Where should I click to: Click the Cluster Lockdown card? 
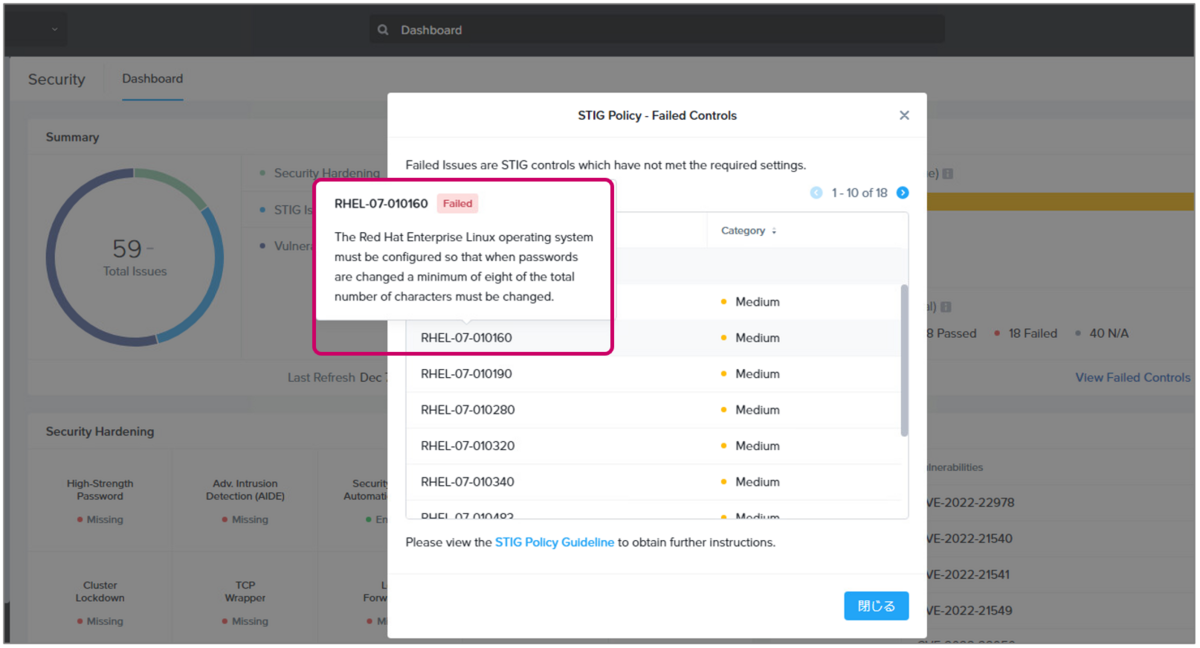(100, 602)
